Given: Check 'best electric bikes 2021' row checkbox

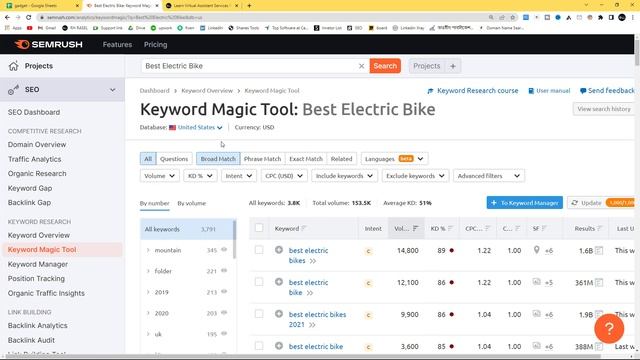Looking at the screenshot, I should [x=259, y=313].
